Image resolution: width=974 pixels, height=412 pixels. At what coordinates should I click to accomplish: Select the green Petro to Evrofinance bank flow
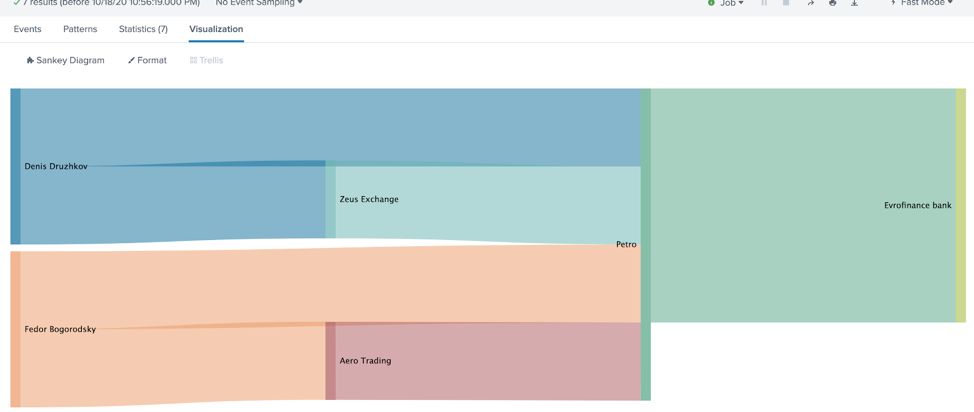click(x=803, y=206)
